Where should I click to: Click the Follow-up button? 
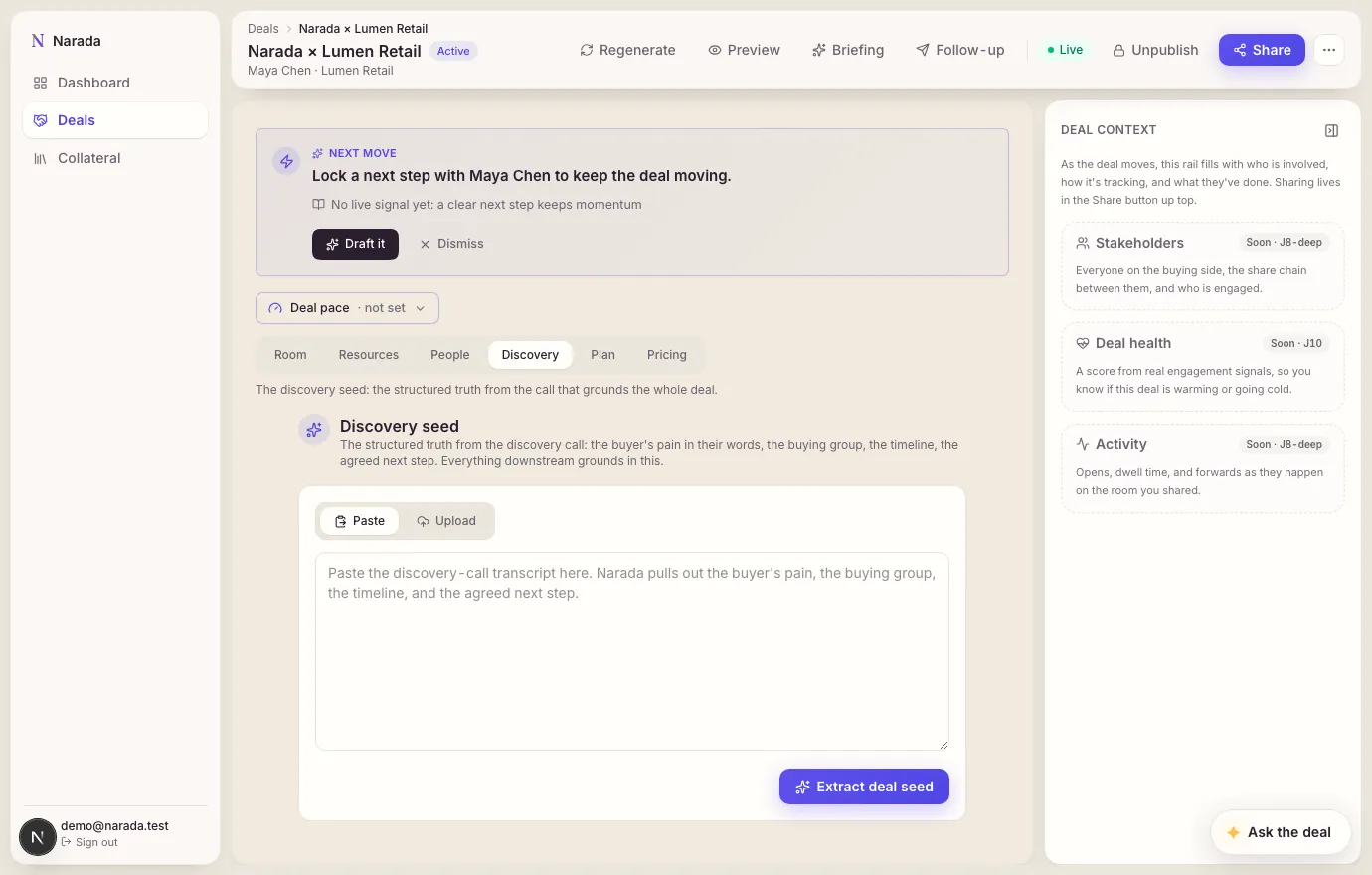(x=960, y=50)
